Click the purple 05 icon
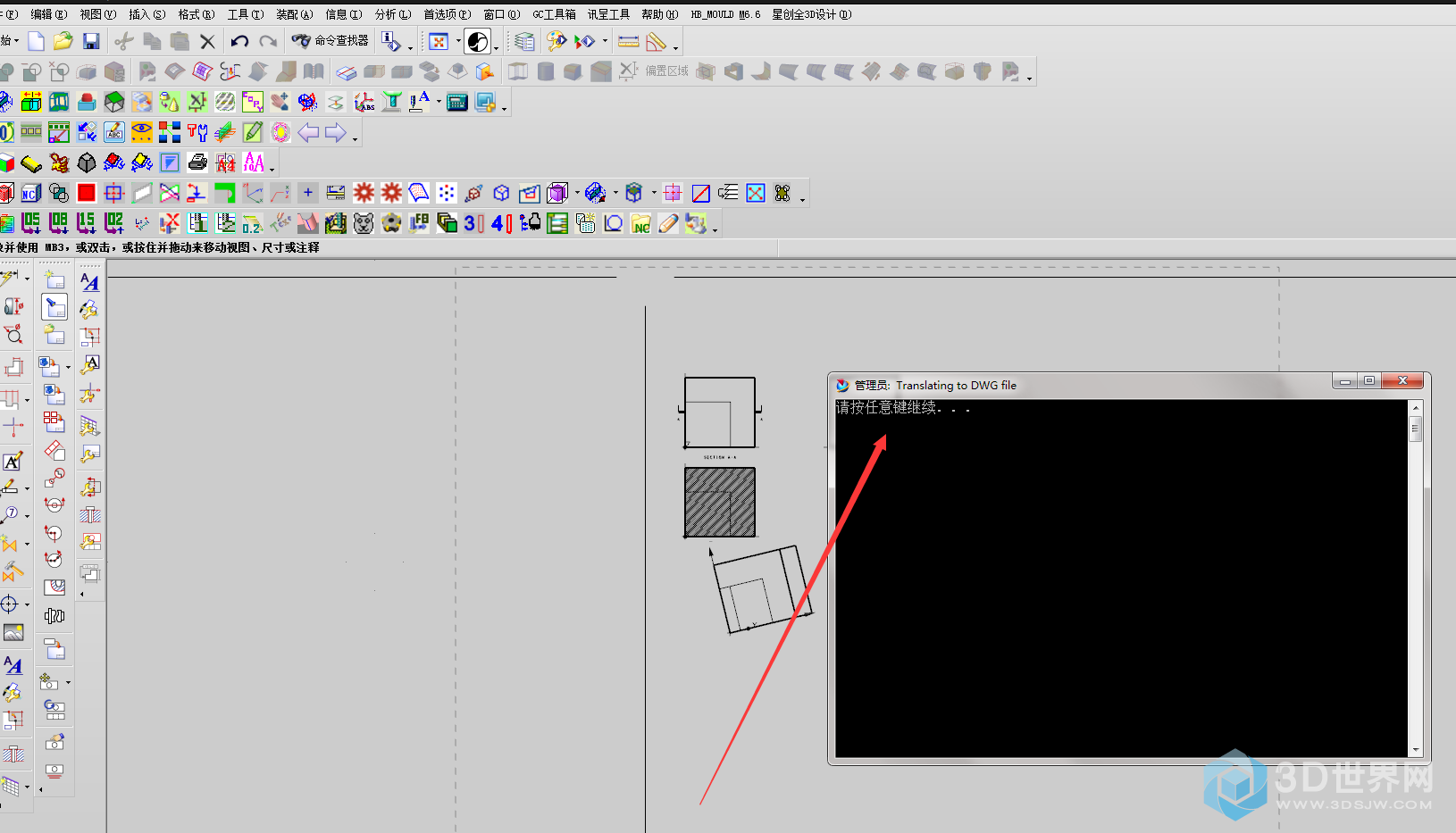The image size is (1456, 833). coord(30,223)
